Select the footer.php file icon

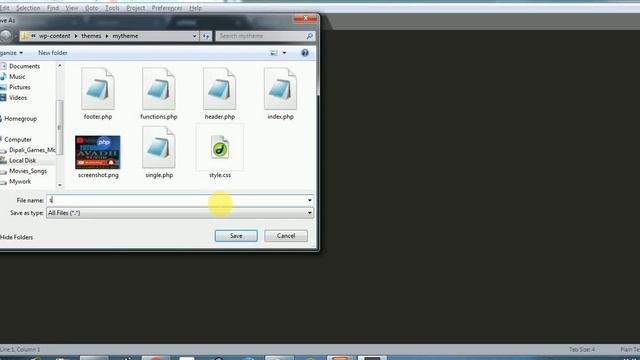(98, 89)
